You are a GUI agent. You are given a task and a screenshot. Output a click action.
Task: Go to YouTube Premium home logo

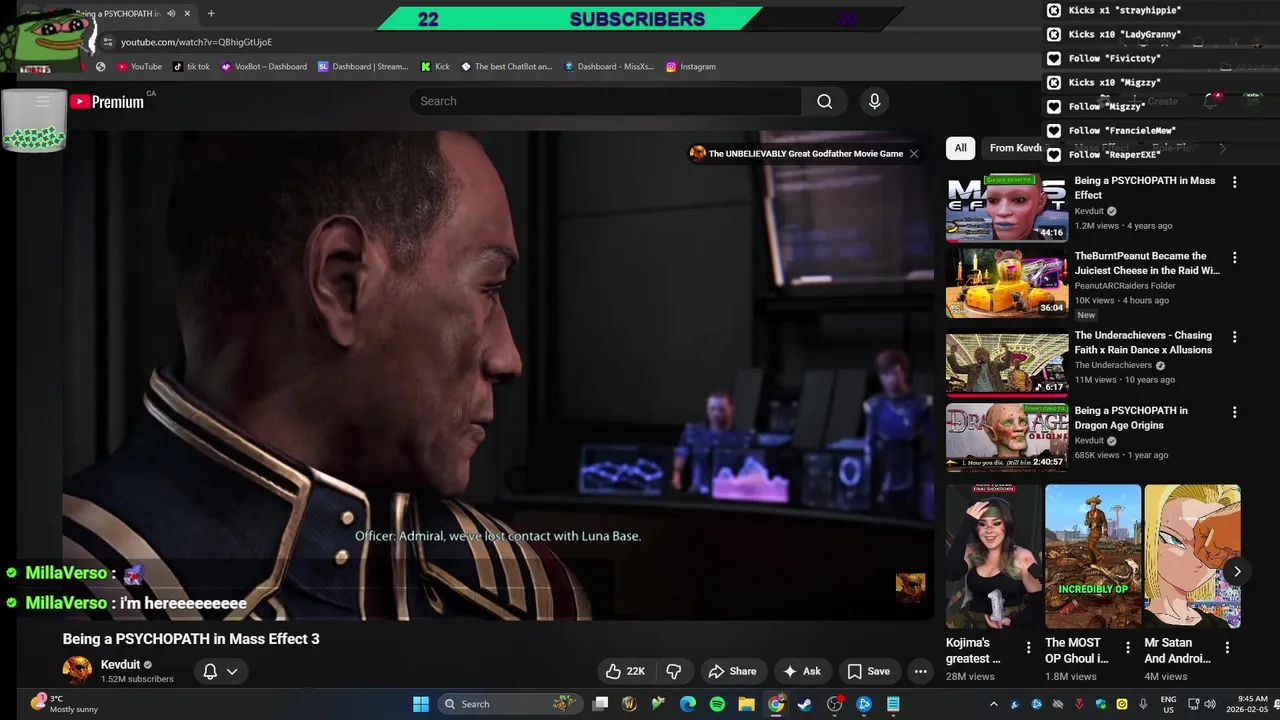point(107,101)
